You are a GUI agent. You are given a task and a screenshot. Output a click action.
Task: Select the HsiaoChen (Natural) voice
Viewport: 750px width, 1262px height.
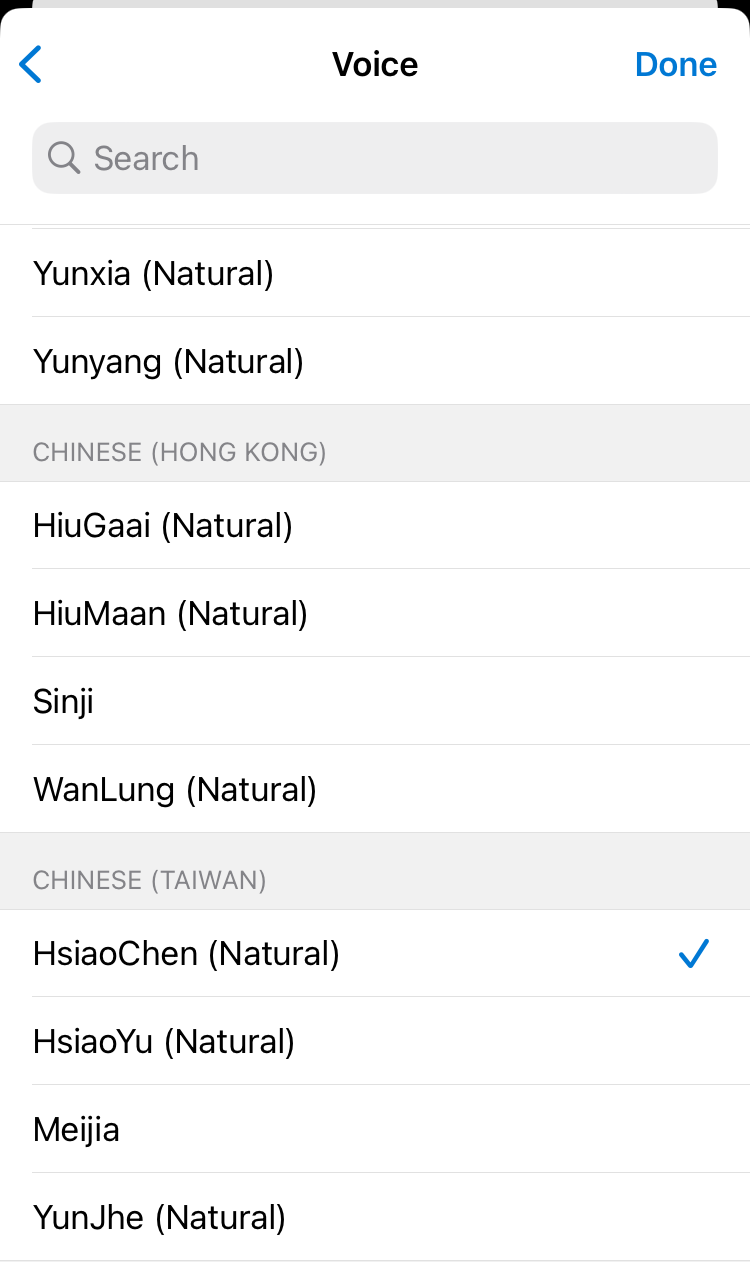click(186, 953)
